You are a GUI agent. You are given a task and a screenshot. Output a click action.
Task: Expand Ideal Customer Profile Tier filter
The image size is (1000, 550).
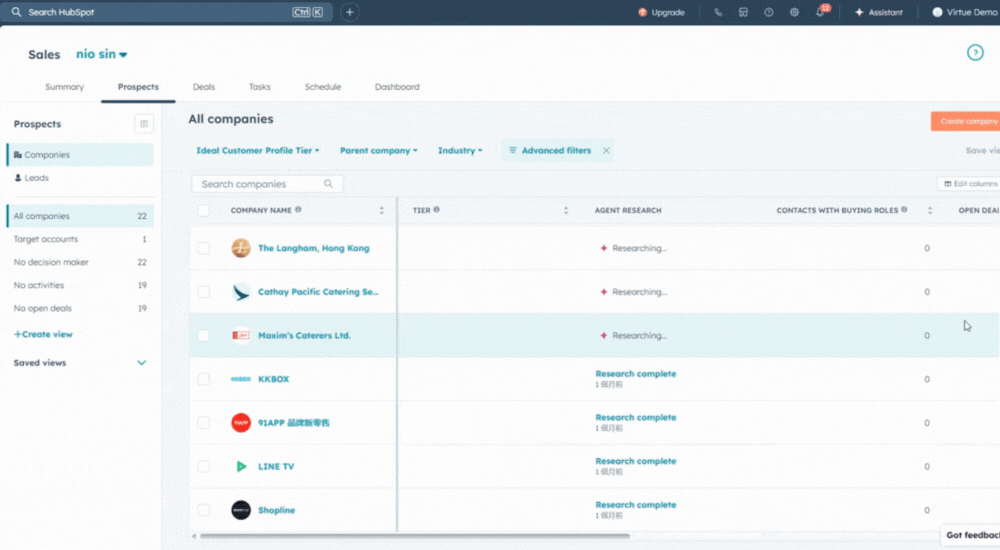257,150
